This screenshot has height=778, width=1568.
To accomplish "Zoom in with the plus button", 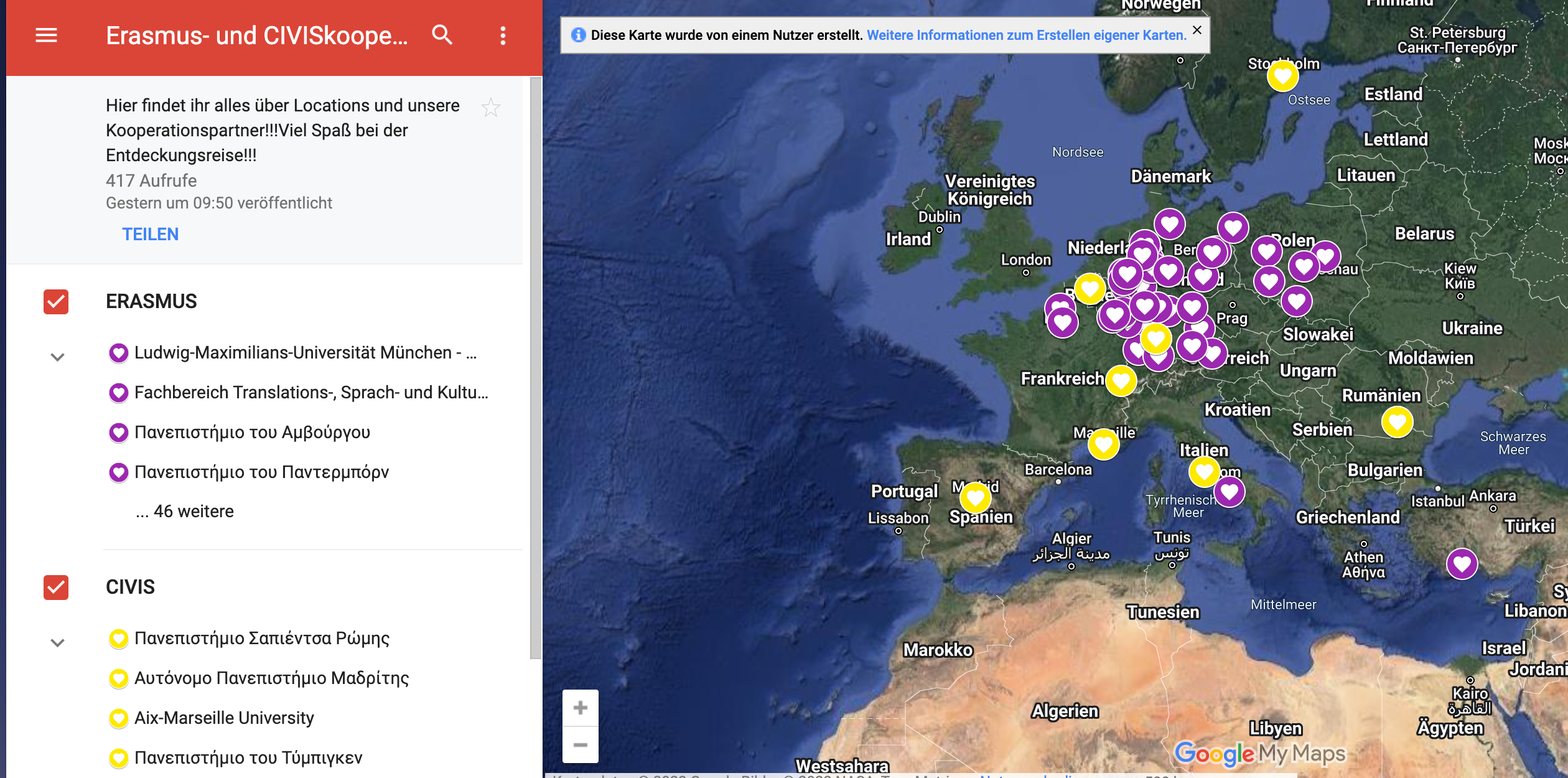I will click(x=580, y=708).
